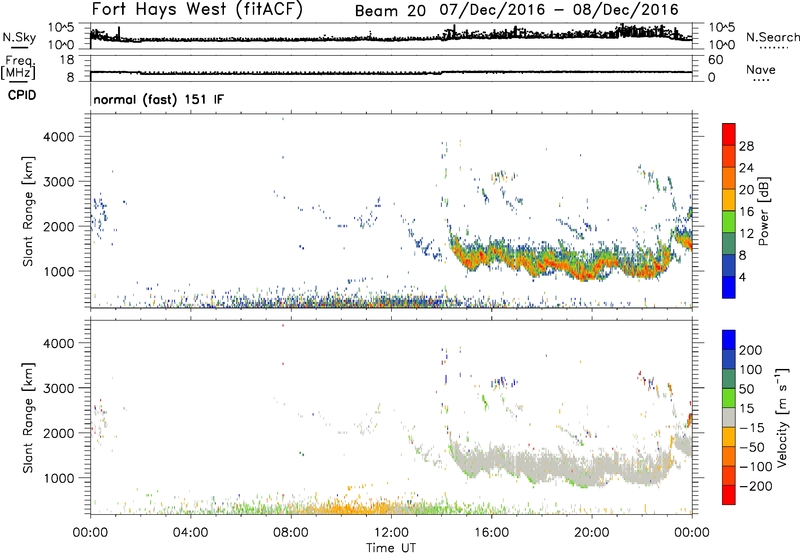800x554 pixels.
Task: Click the "N.Sky" legend label
Action: point(19,37)
